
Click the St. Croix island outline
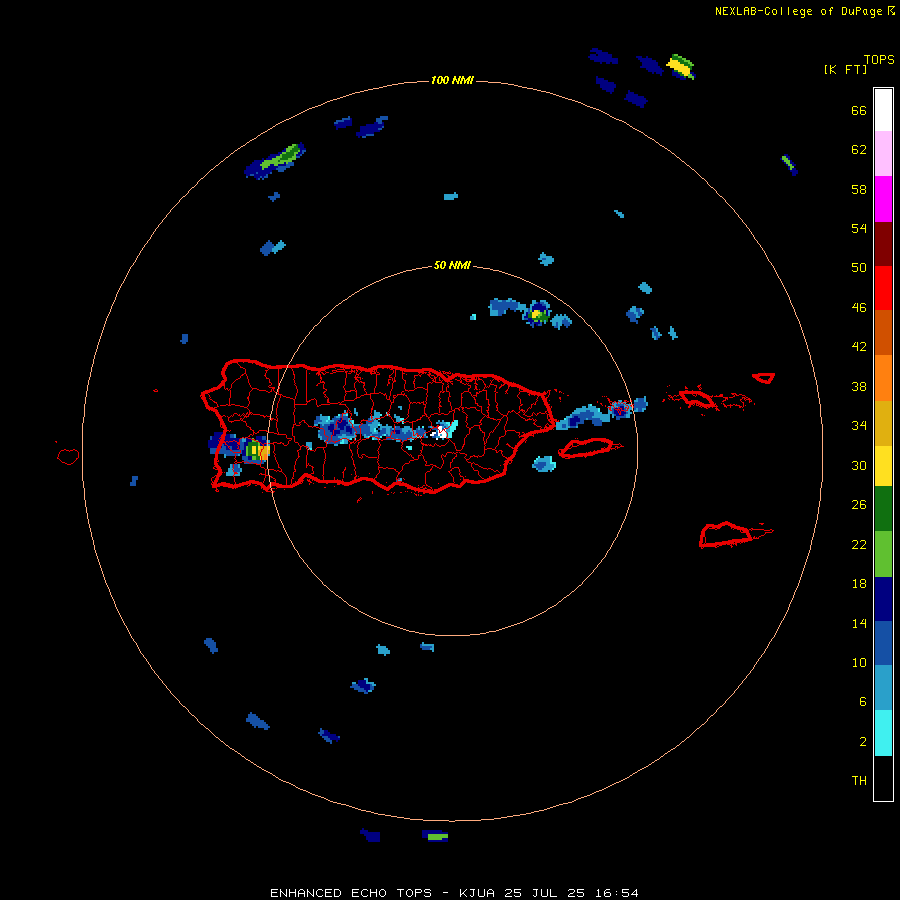point(728,535)
